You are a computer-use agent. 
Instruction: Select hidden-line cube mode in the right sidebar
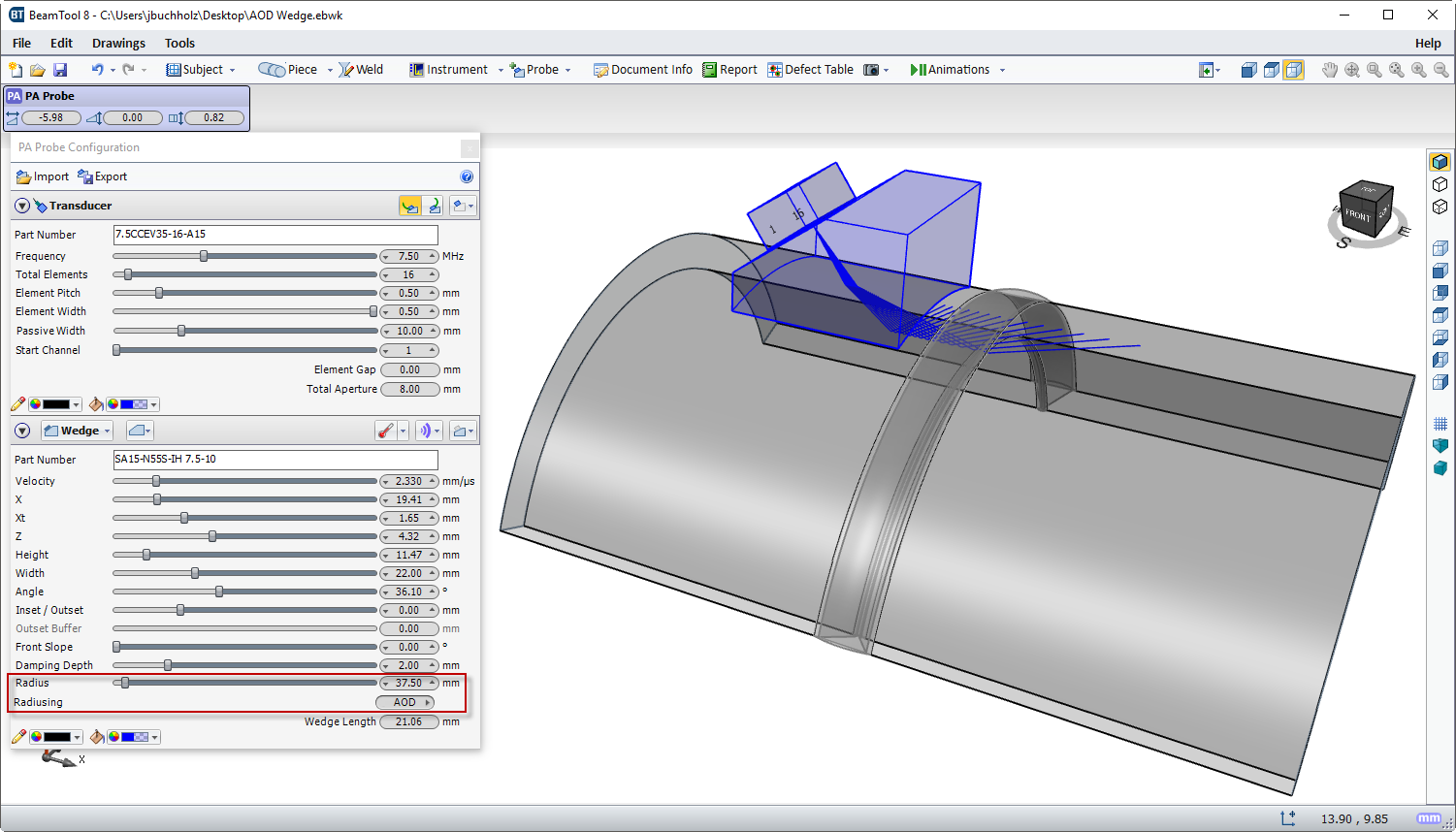pyautogui.click(x=1440, y=207)
